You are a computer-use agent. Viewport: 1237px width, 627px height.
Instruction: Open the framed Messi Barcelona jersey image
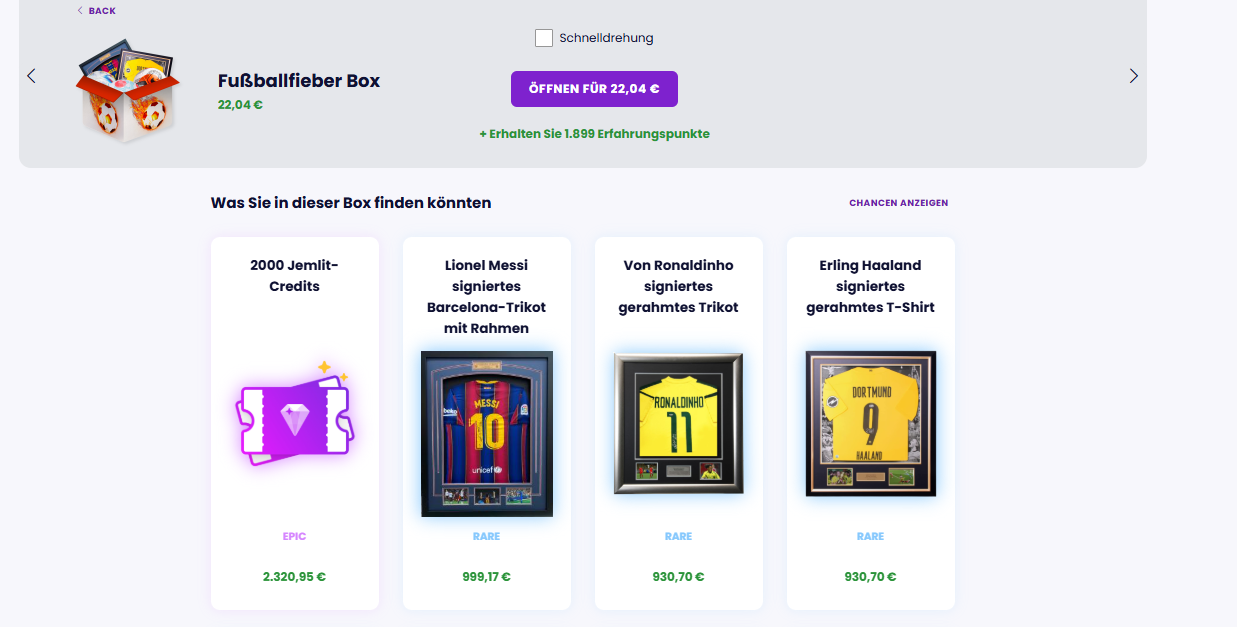pos(487,433)
